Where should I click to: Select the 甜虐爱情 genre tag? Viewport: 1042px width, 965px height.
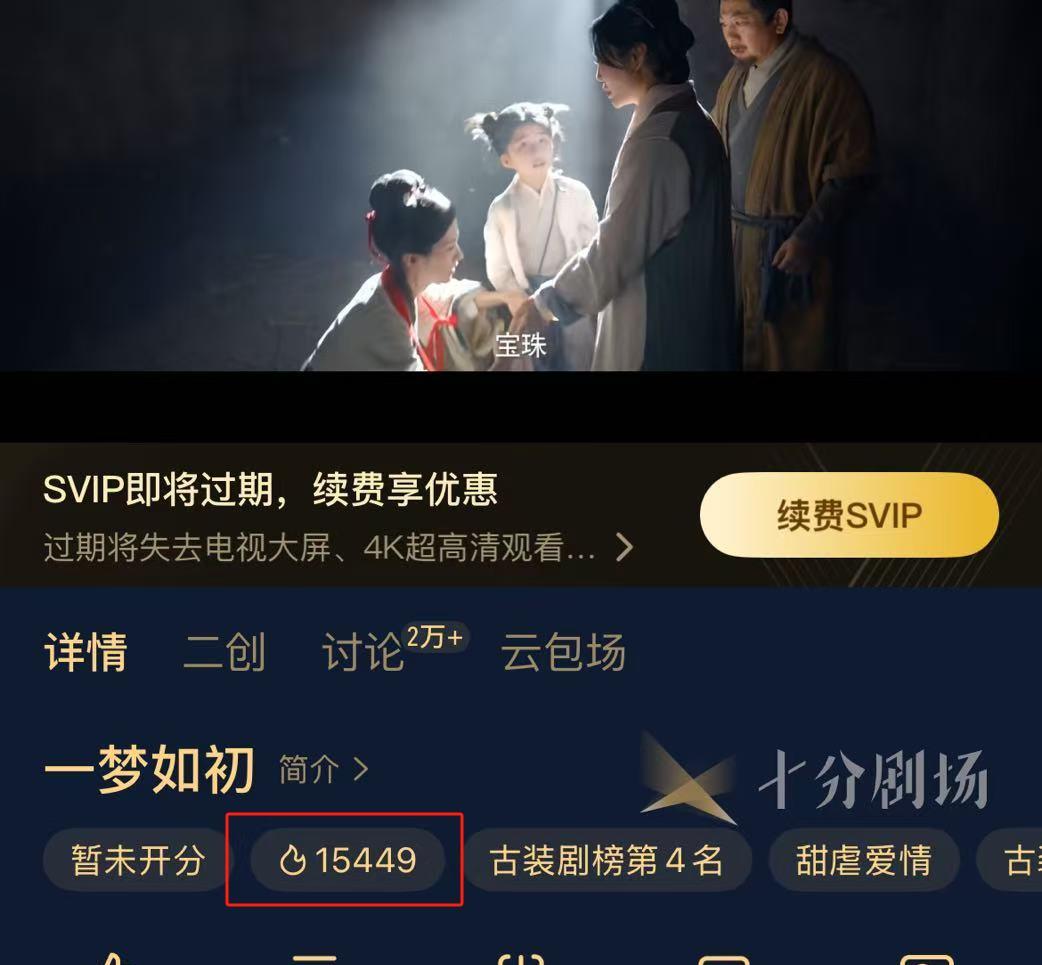[864, 860]
